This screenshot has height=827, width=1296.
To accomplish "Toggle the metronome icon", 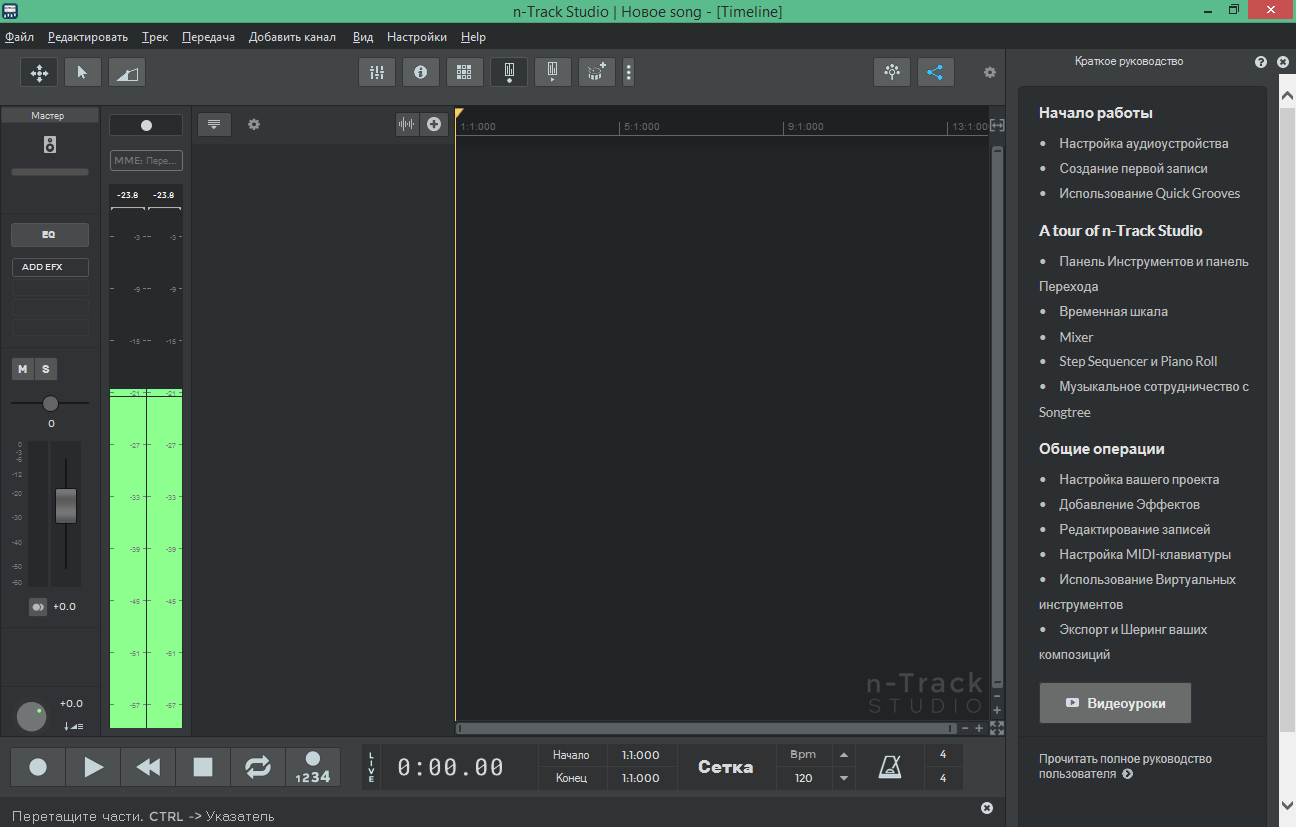I will click(889, 767).
